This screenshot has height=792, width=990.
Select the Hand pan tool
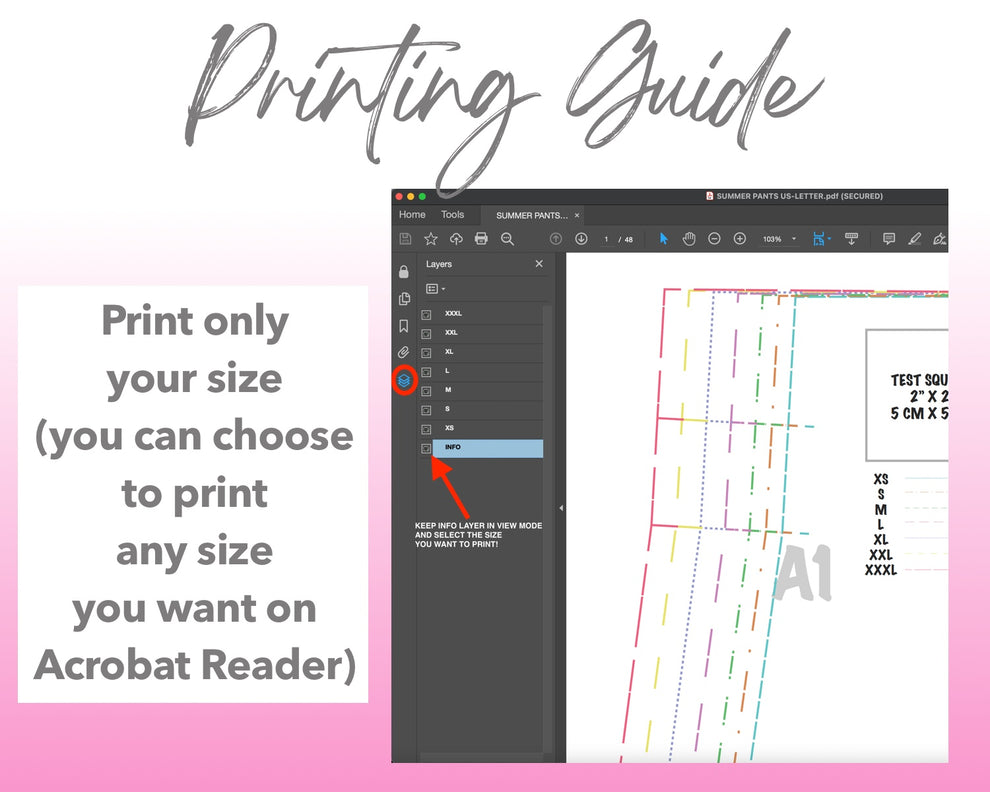pyautogui.click(x=689, y=239)
